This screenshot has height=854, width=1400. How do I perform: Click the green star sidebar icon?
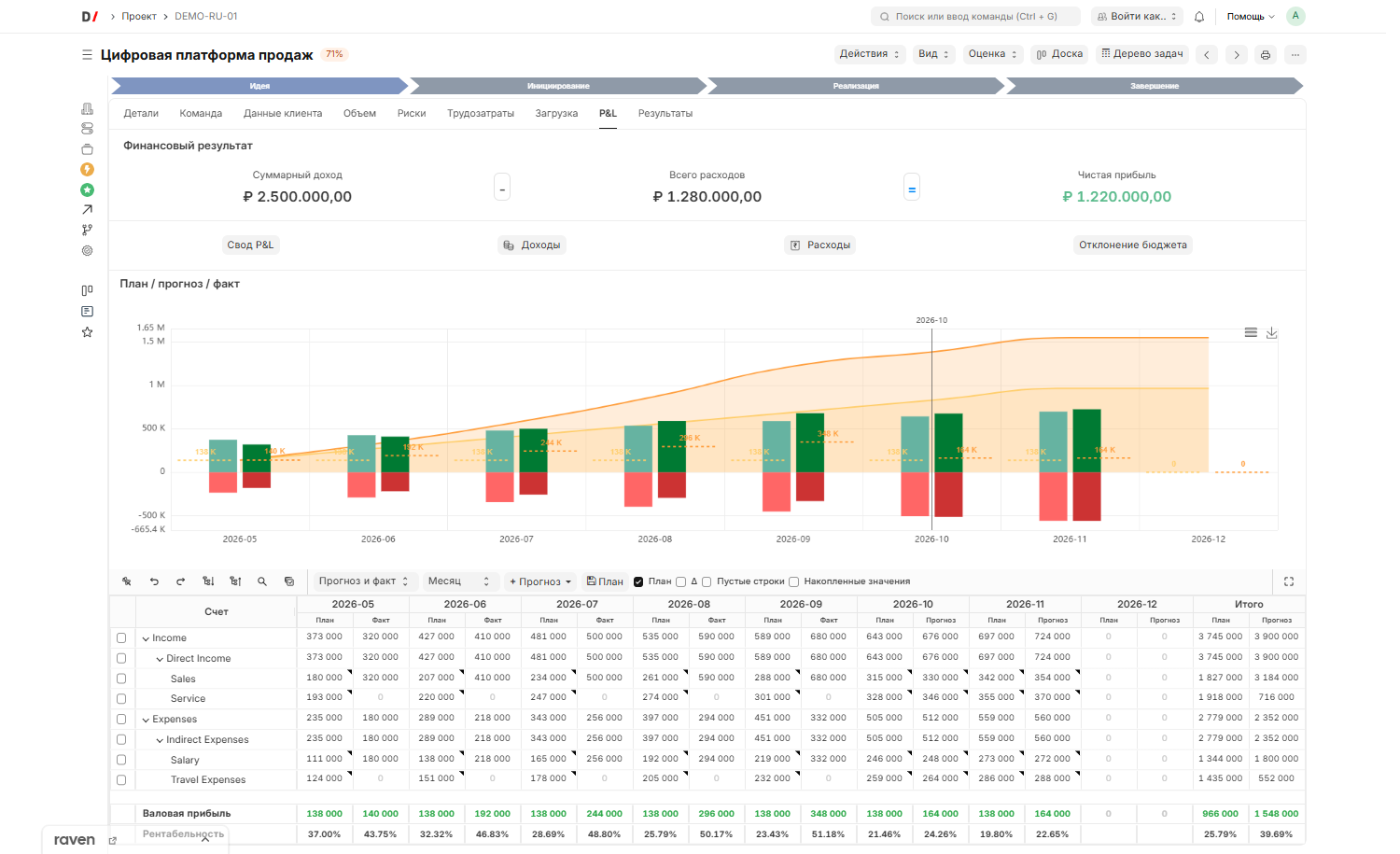pos(87,189)
